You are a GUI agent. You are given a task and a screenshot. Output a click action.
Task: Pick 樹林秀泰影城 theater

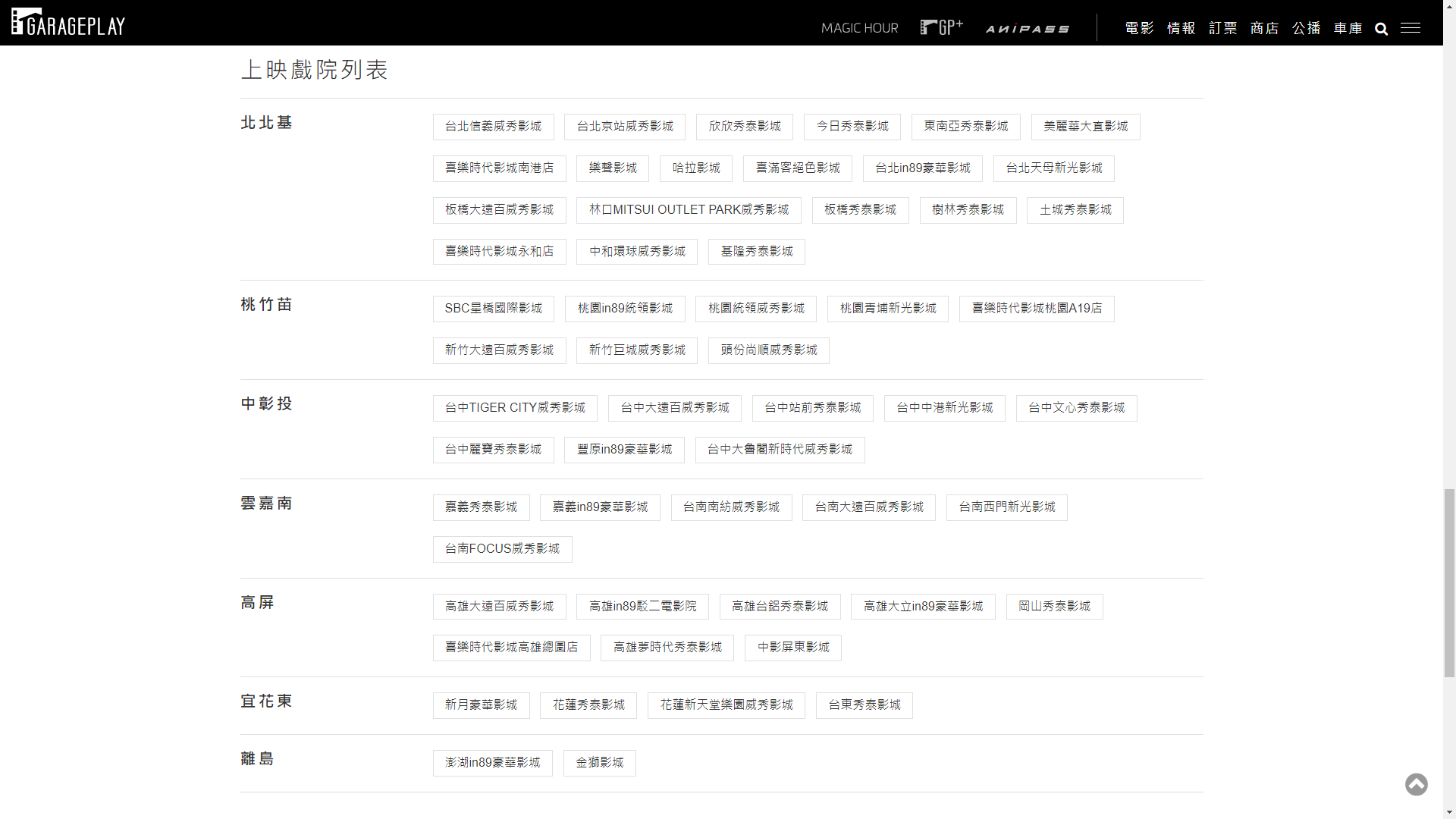(968, 210)
